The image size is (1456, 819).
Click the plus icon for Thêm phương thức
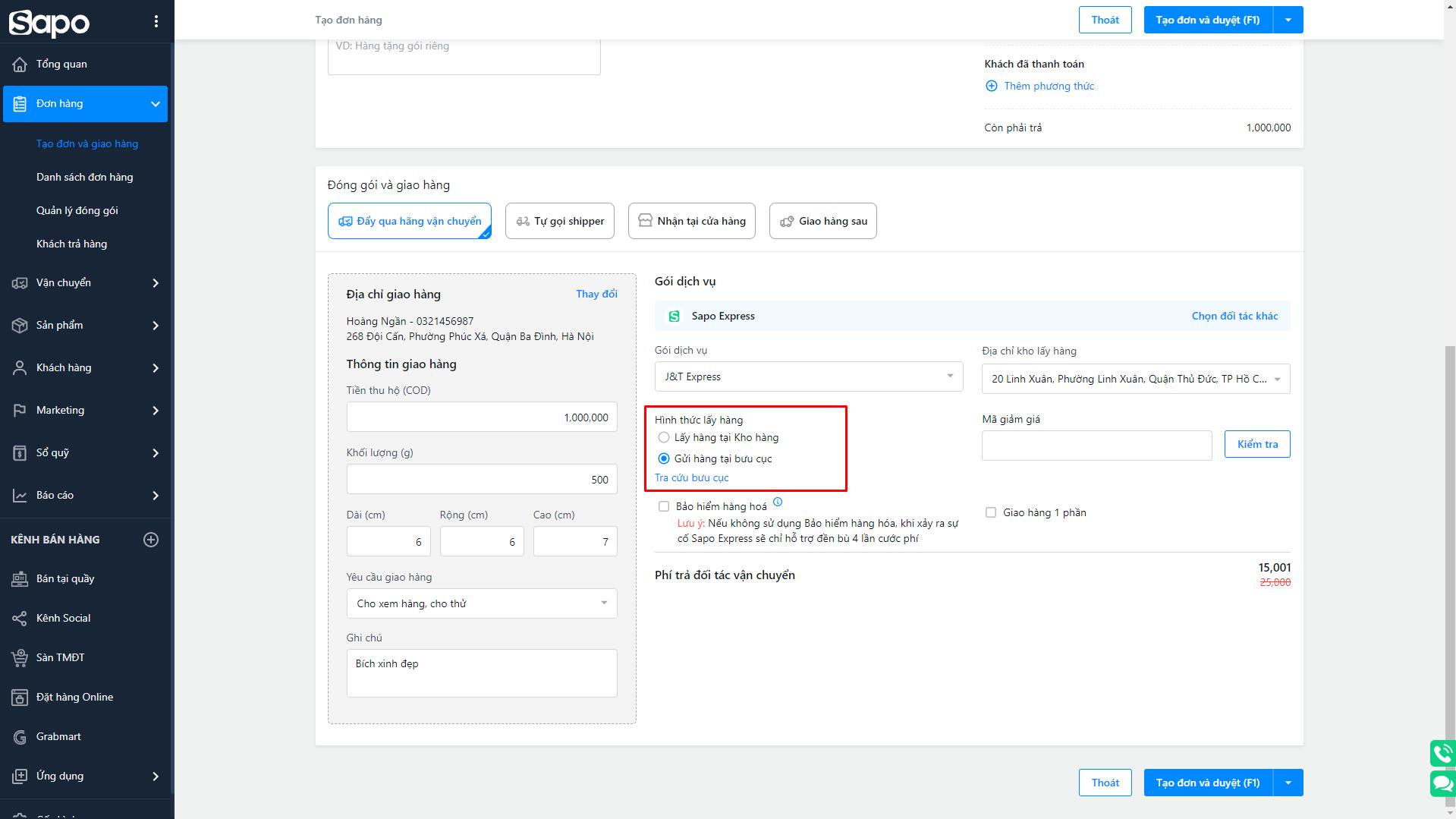[991, 86]
